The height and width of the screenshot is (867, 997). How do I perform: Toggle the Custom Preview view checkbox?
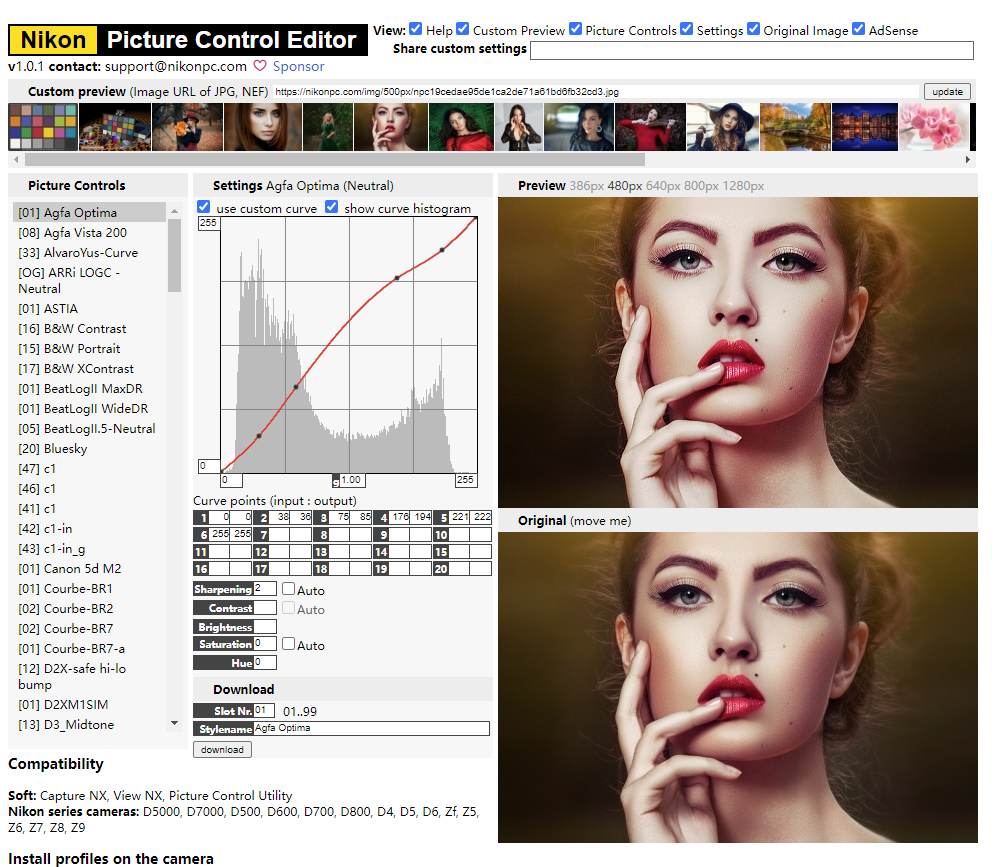[463, 29]
